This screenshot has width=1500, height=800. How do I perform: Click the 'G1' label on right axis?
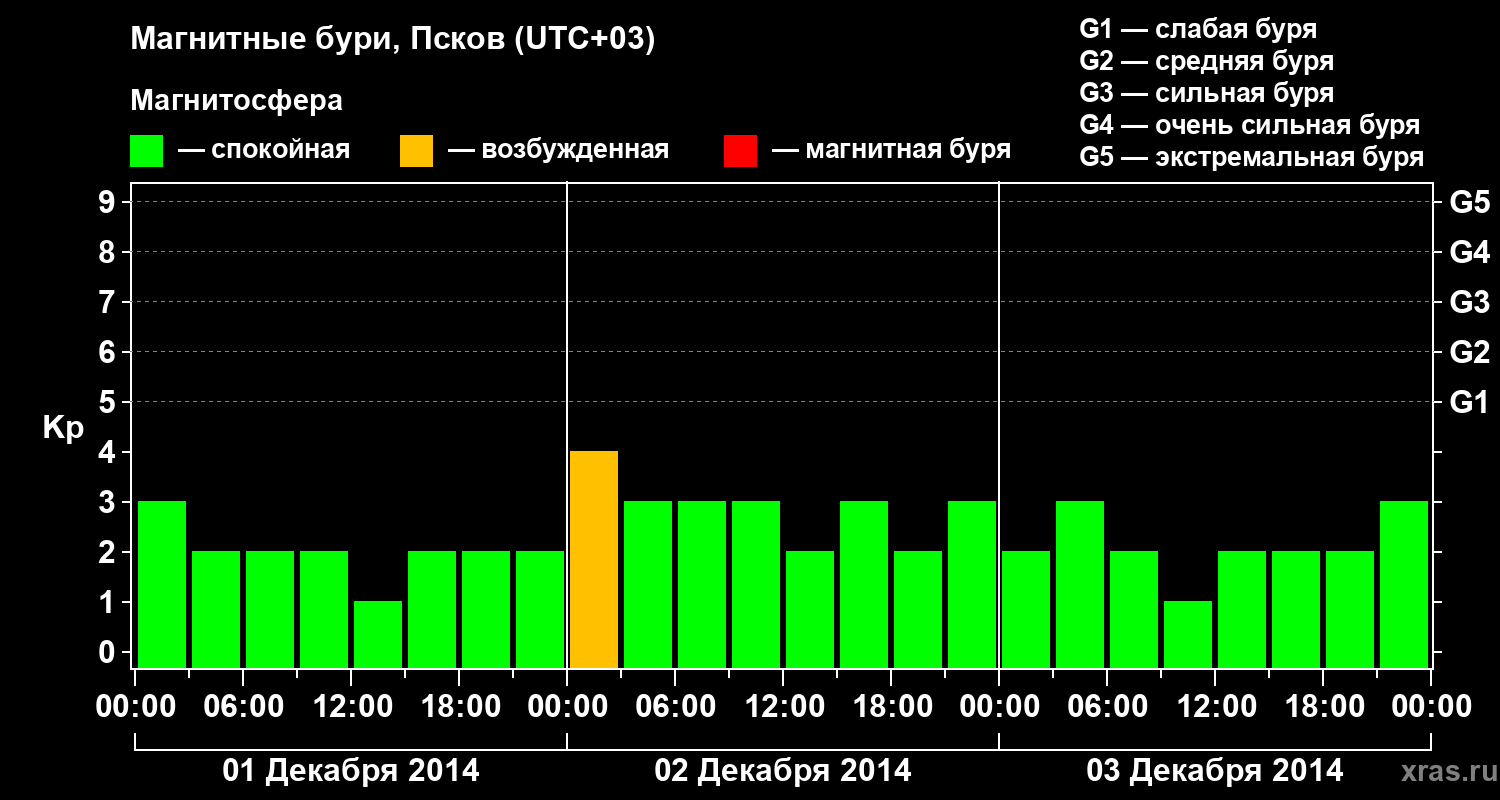tap(1469, 402)
